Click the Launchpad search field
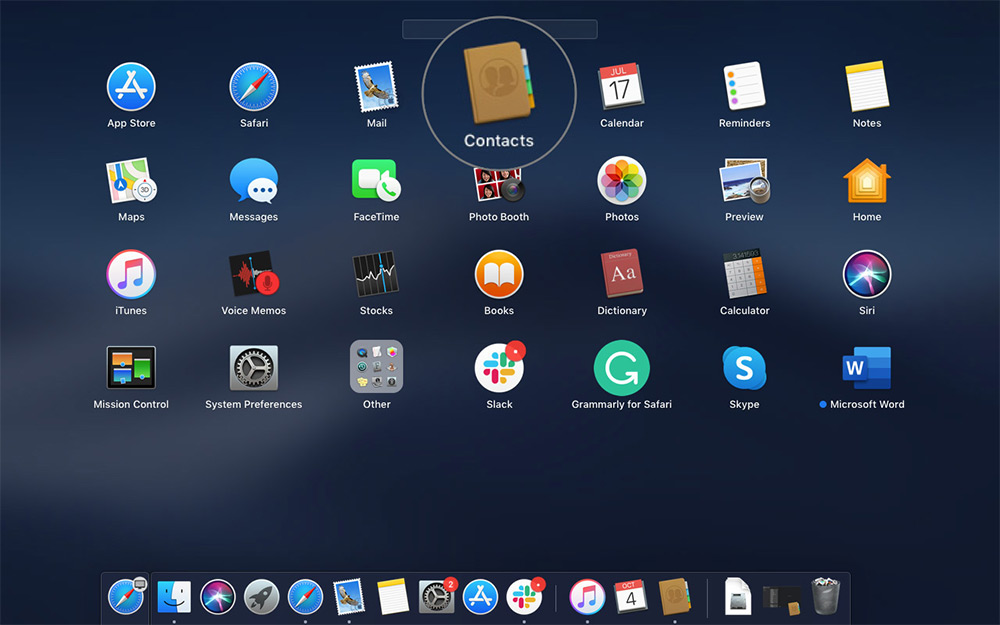This screenshot has height=625, width=1000. tap(499, 29)
